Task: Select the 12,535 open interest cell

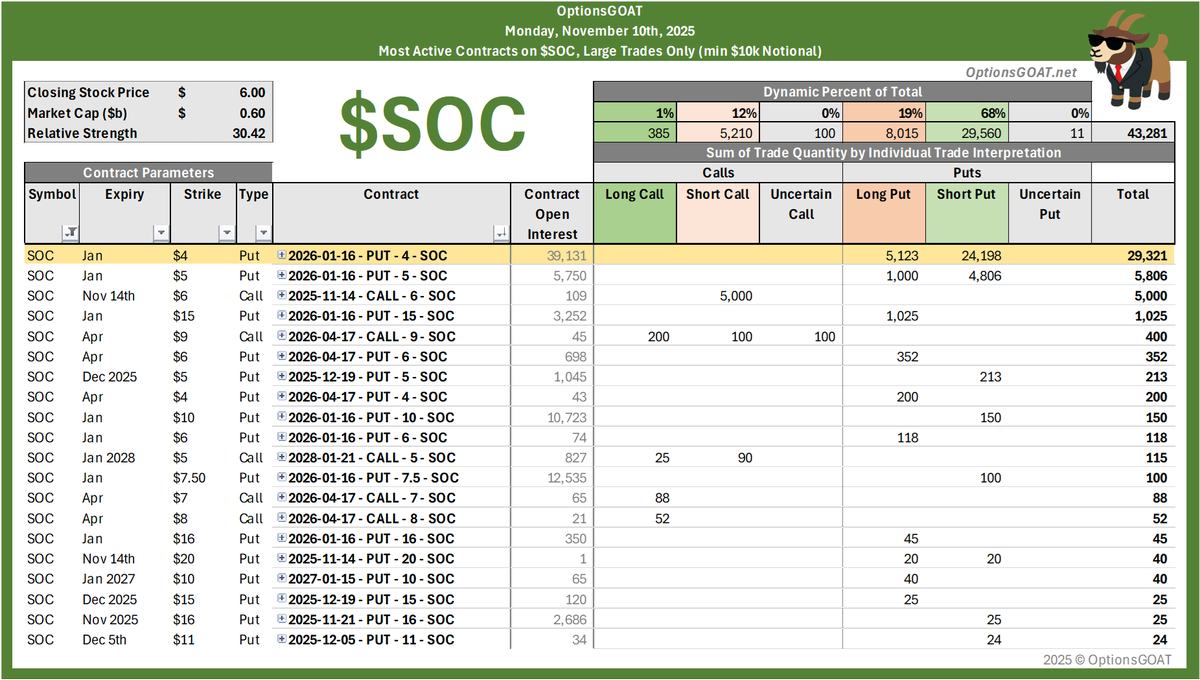Action: (552, 478)
